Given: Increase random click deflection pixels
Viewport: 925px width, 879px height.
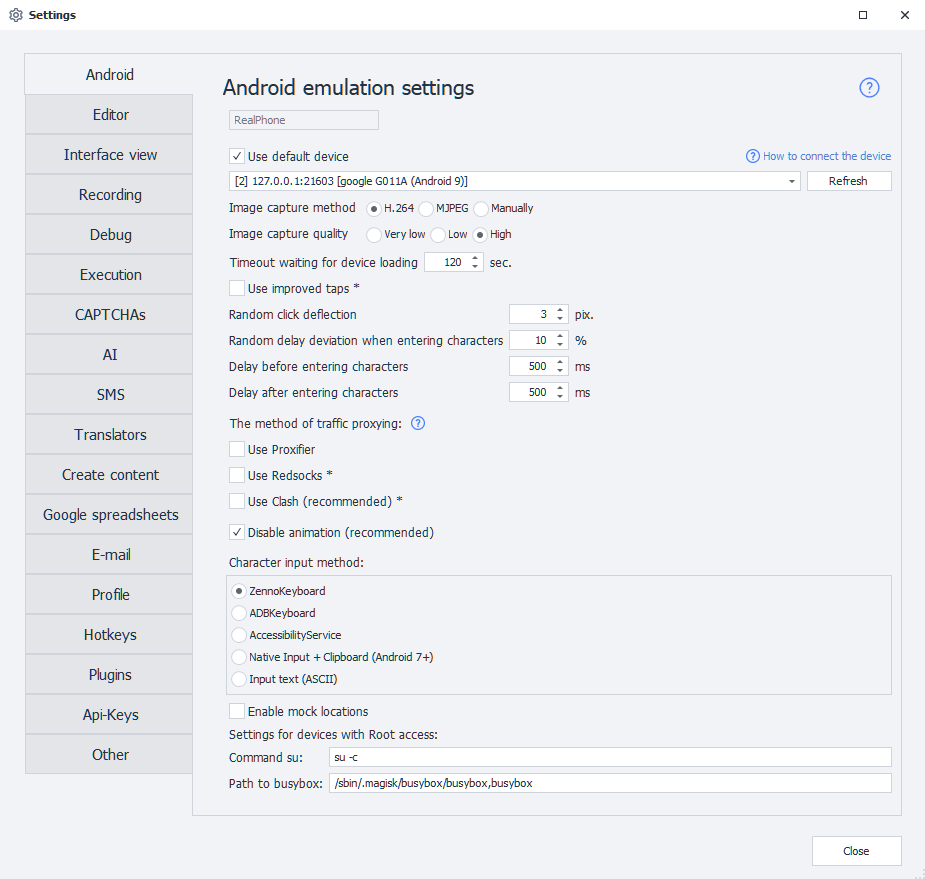Looking at the screenshot, I should 560,310.
